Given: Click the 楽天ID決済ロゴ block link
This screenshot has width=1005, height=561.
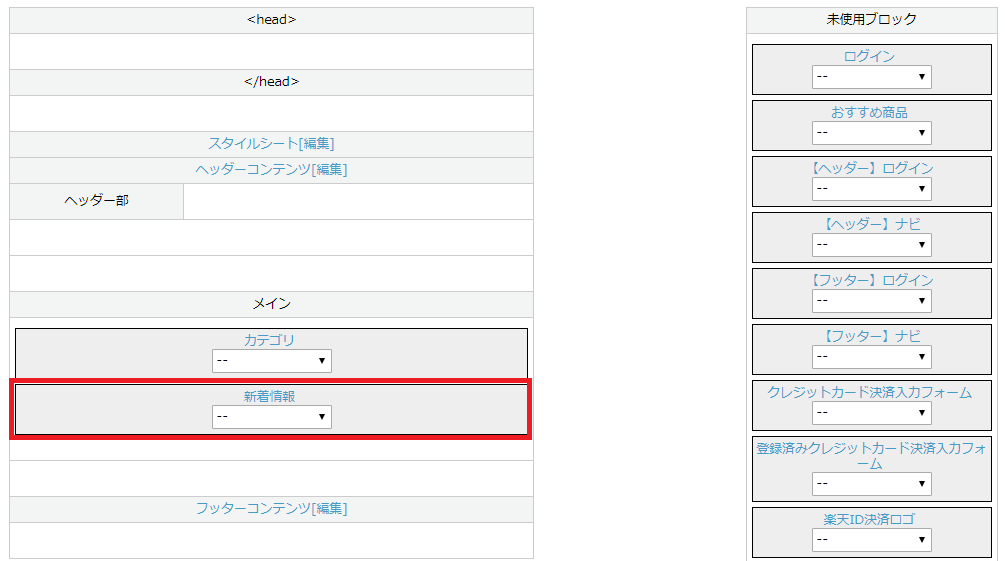Looking at the screenshot, I should [x=870, y=520].
